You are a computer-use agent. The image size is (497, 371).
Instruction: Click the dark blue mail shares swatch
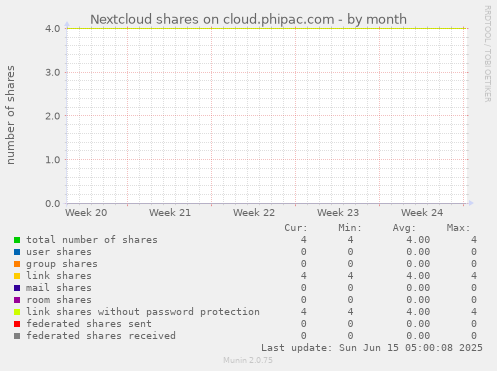17,288
